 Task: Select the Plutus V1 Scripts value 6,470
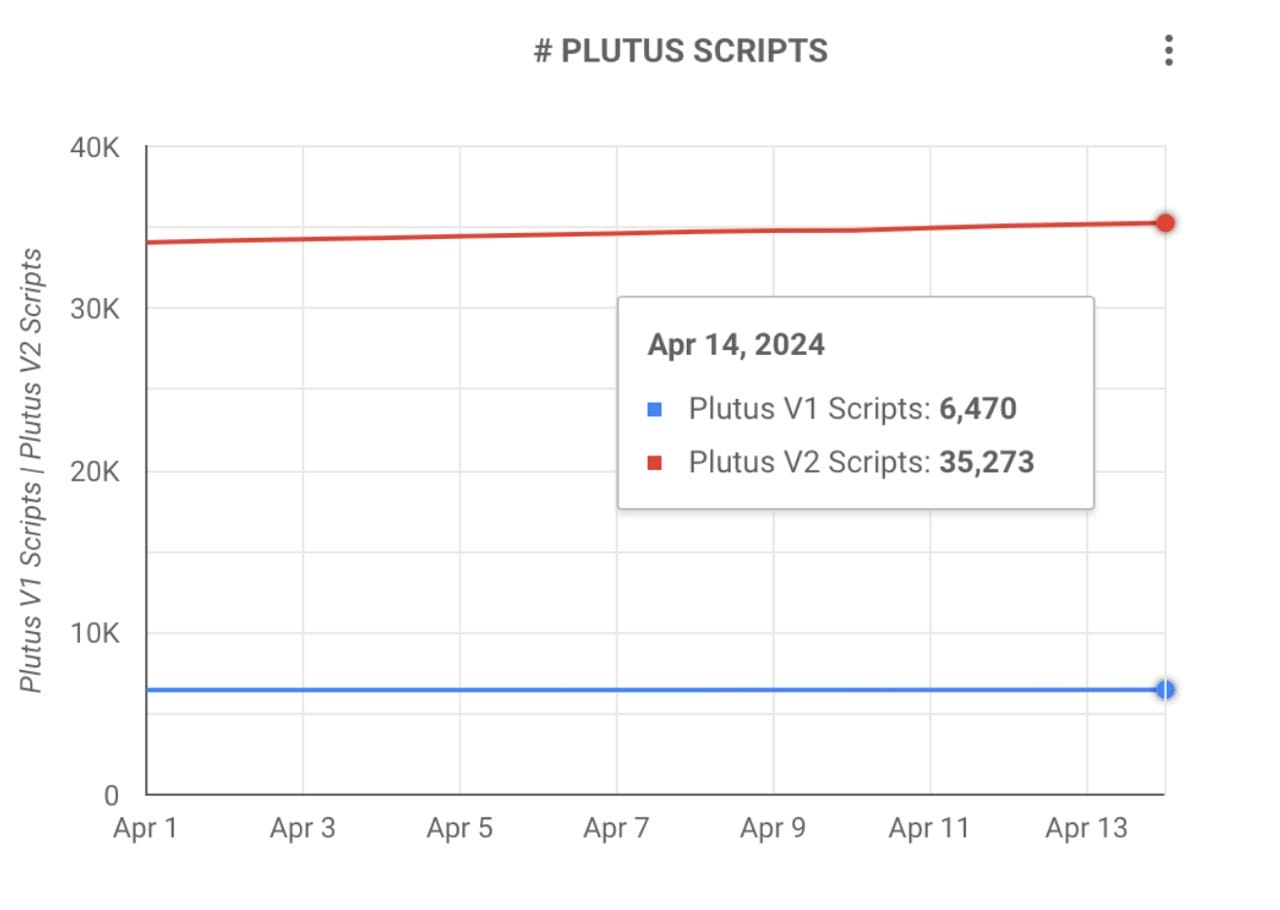(x=977, y=408)
